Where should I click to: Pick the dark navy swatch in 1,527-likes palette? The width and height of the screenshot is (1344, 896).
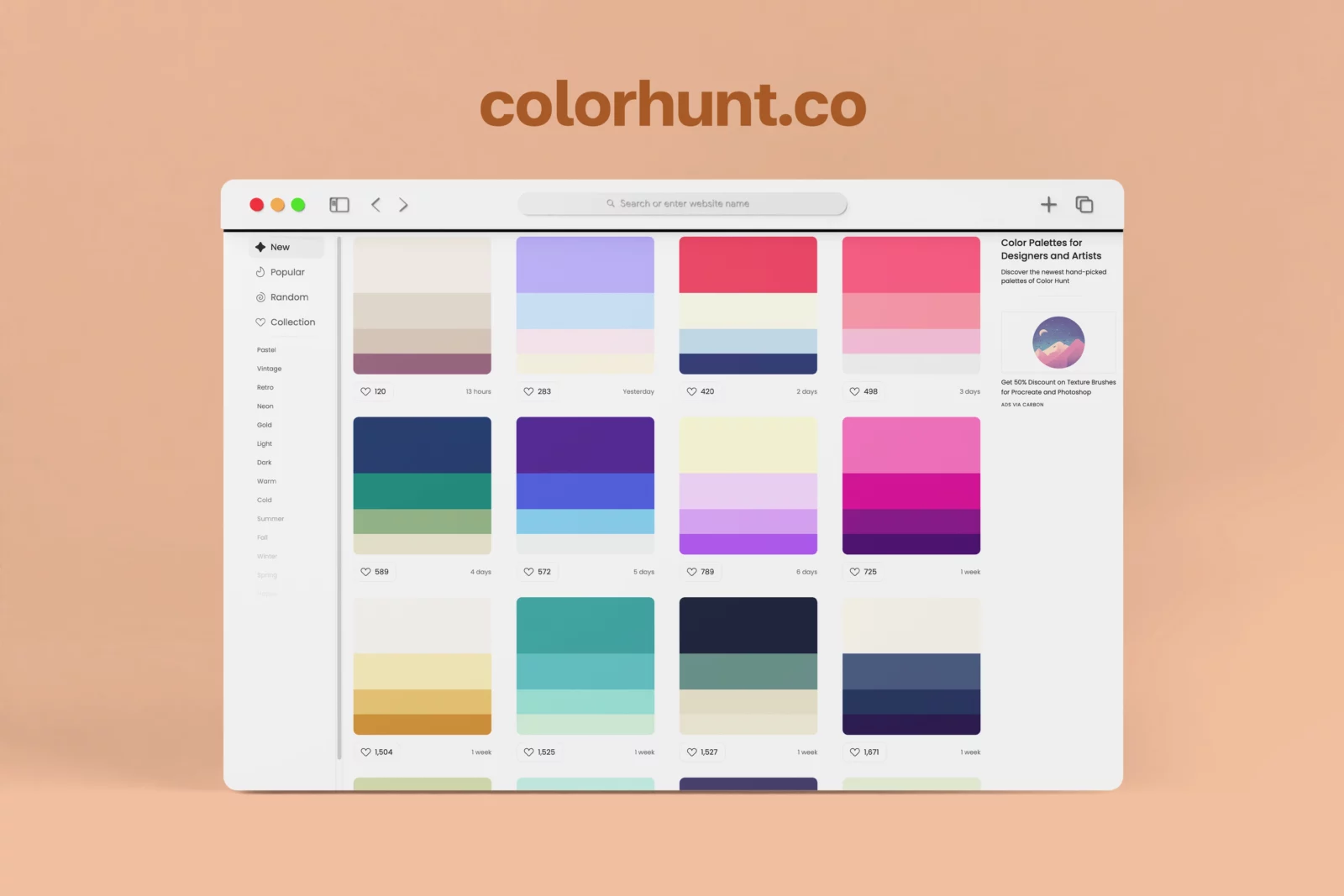click(748, 626)
